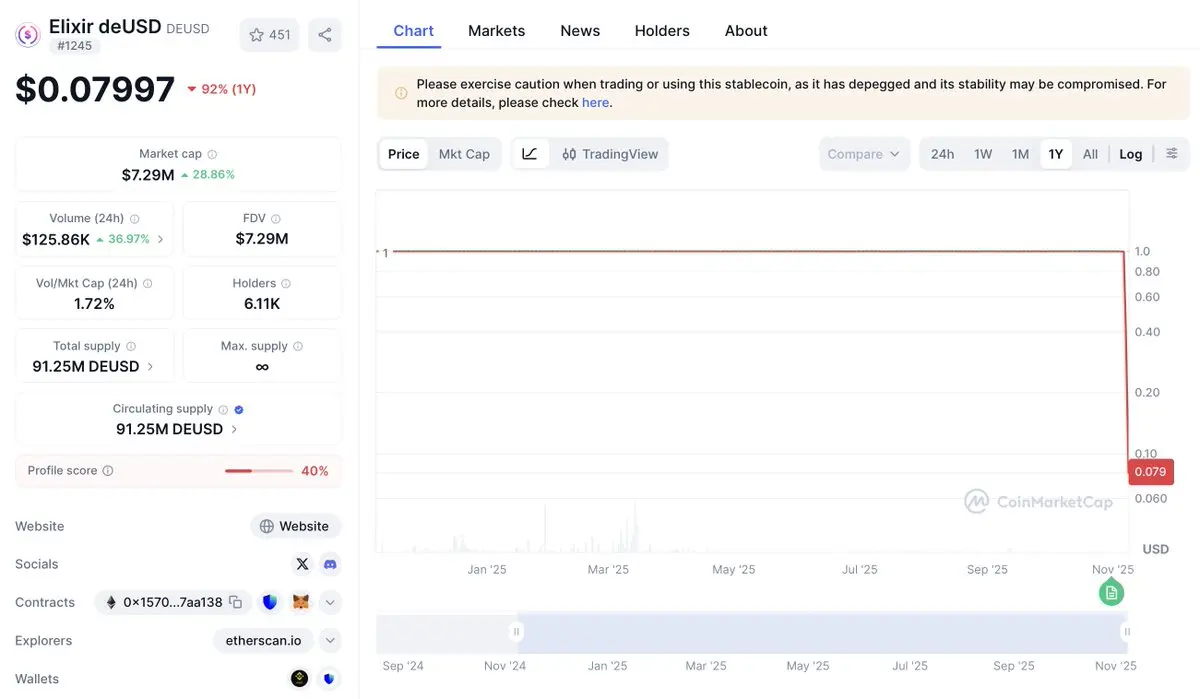
Task: Open the Discord social link
Action: click(x=330, y=564)
